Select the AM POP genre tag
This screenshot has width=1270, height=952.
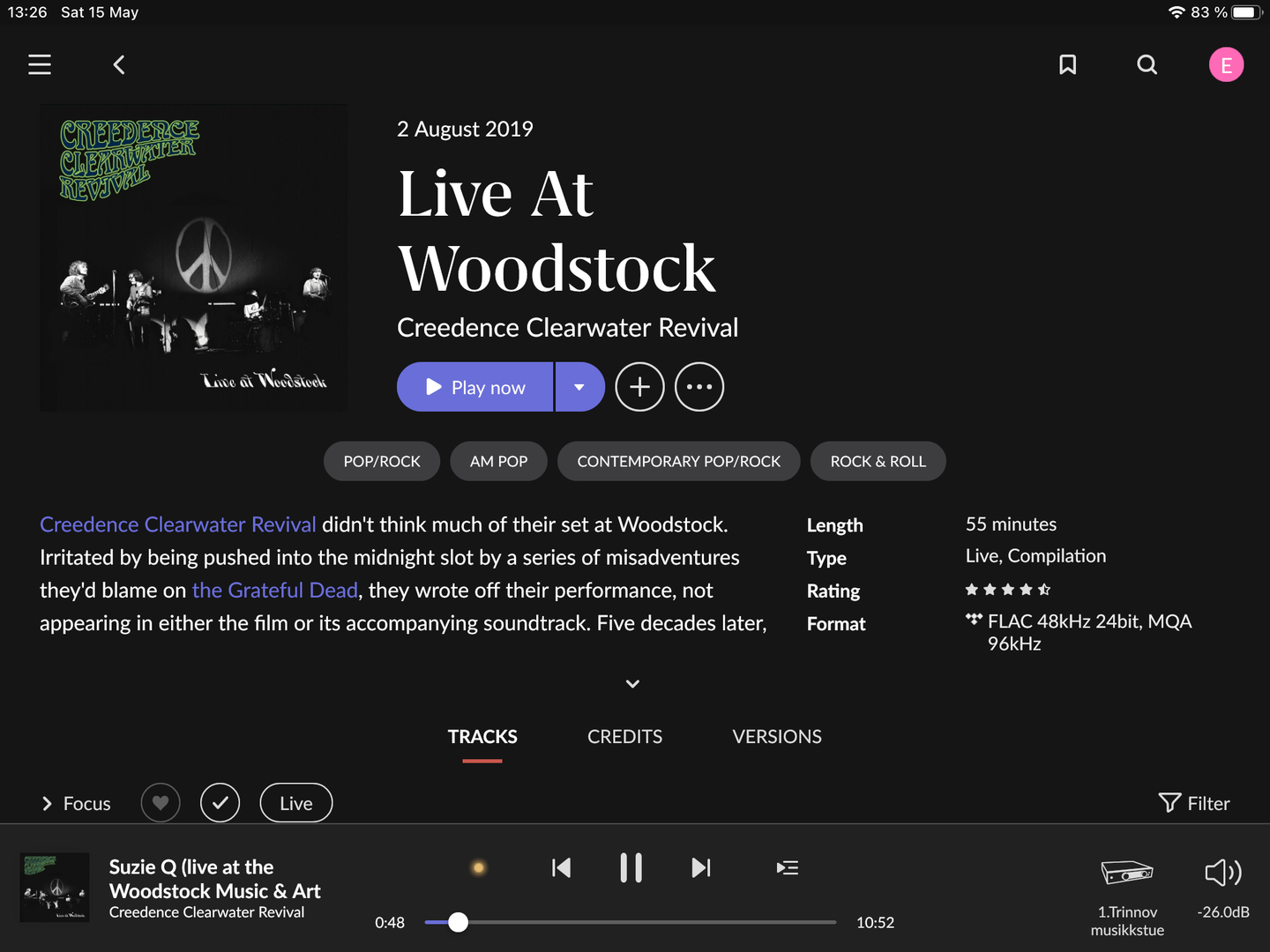click(x=498, y=461)
